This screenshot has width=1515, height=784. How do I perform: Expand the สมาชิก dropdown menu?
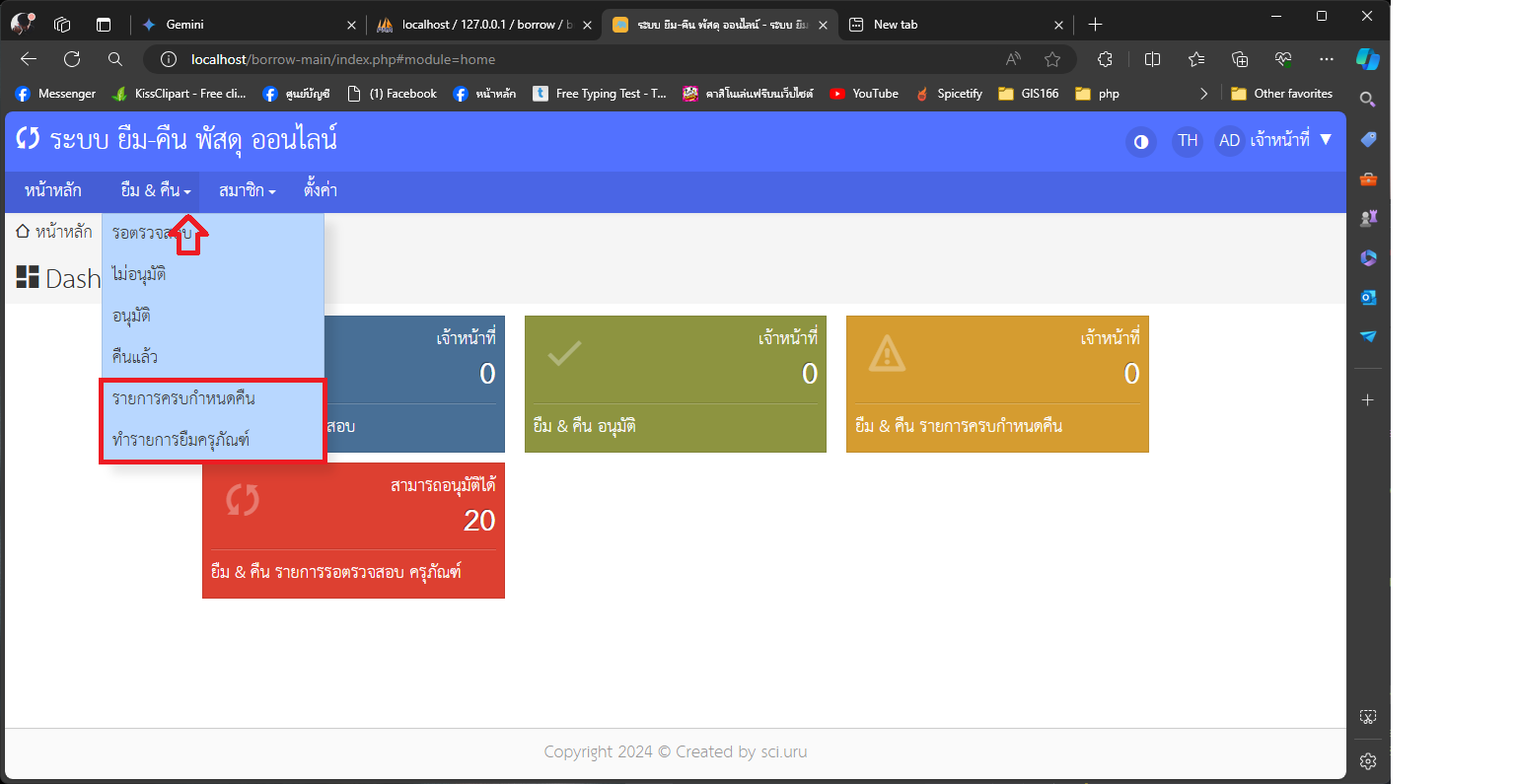coord(247,190)
